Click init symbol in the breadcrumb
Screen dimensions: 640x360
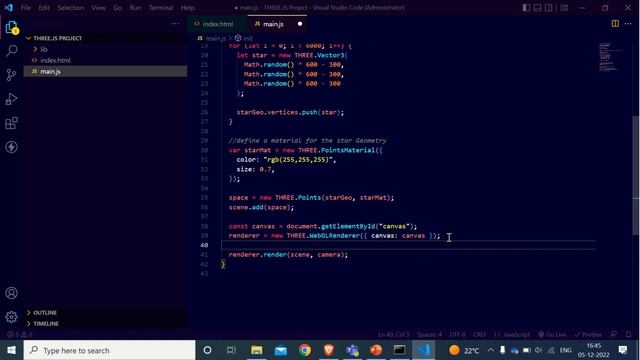(244, 38)
